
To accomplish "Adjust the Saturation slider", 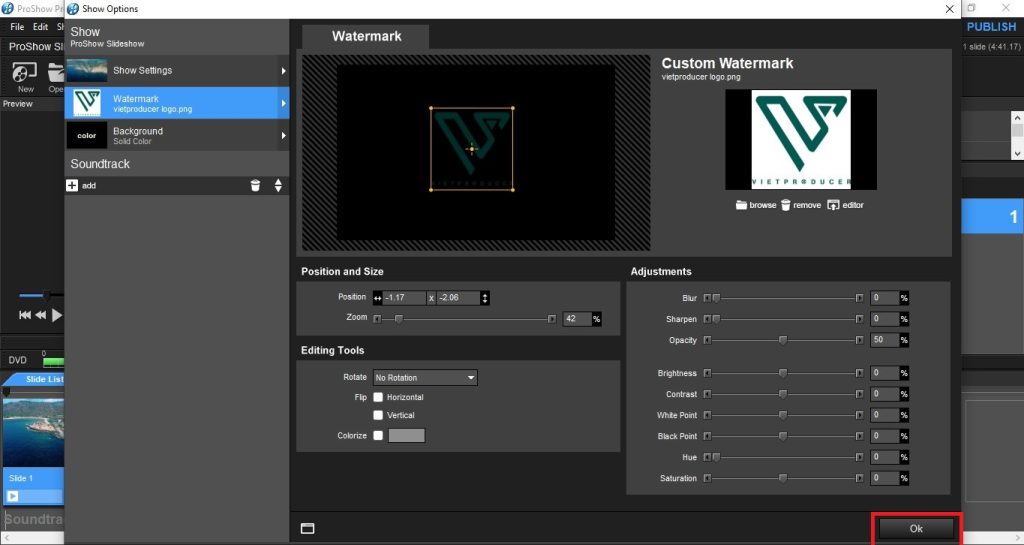I will tap(783, 478).
